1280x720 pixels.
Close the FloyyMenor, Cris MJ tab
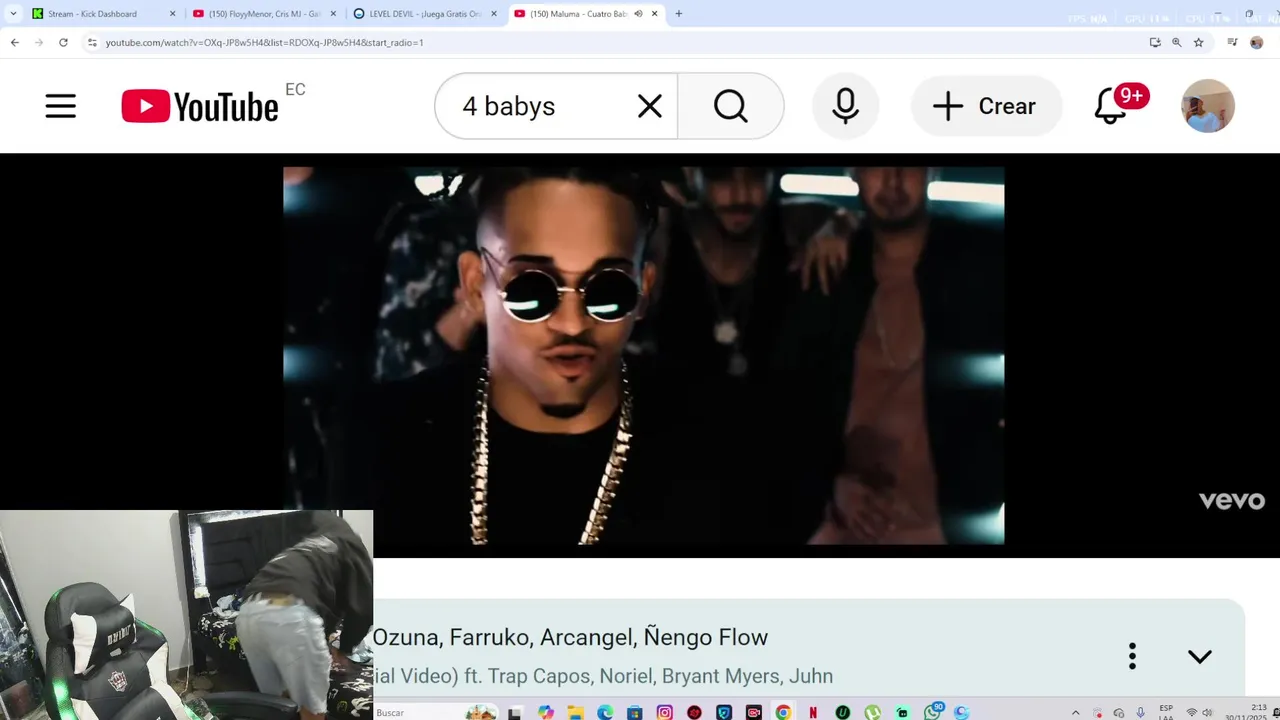tap(333, 14)
